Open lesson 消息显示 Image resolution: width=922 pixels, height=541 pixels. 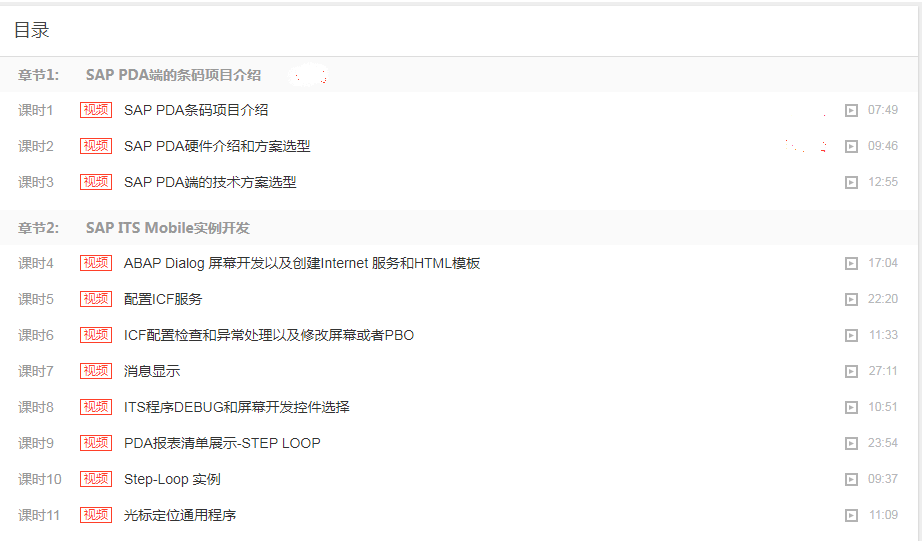point(152,371)
